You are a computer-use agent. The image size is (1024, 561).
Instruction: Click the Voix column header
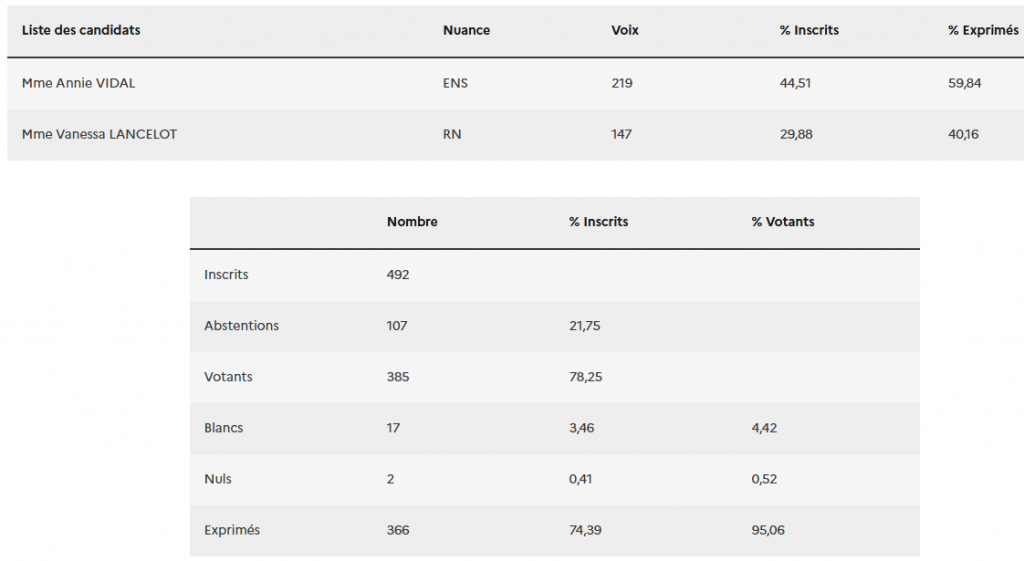(625, 30)
